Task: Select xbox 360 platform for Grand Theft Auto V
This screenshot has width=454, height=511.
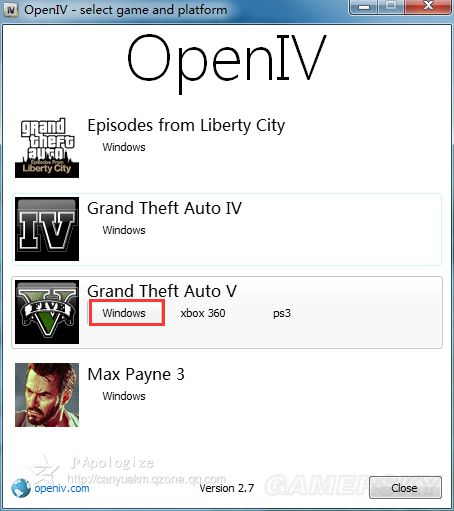Action: point(203,313)
